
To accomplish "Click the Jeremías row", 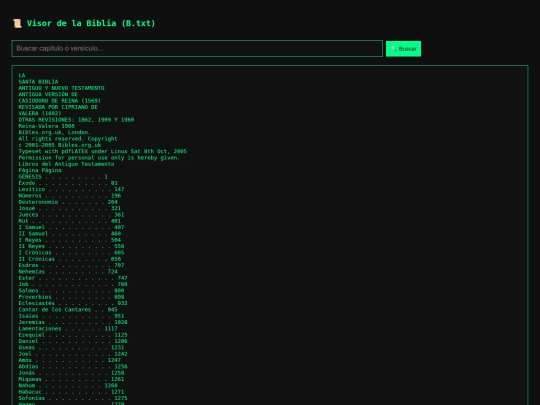I will [x=73, y=322].
